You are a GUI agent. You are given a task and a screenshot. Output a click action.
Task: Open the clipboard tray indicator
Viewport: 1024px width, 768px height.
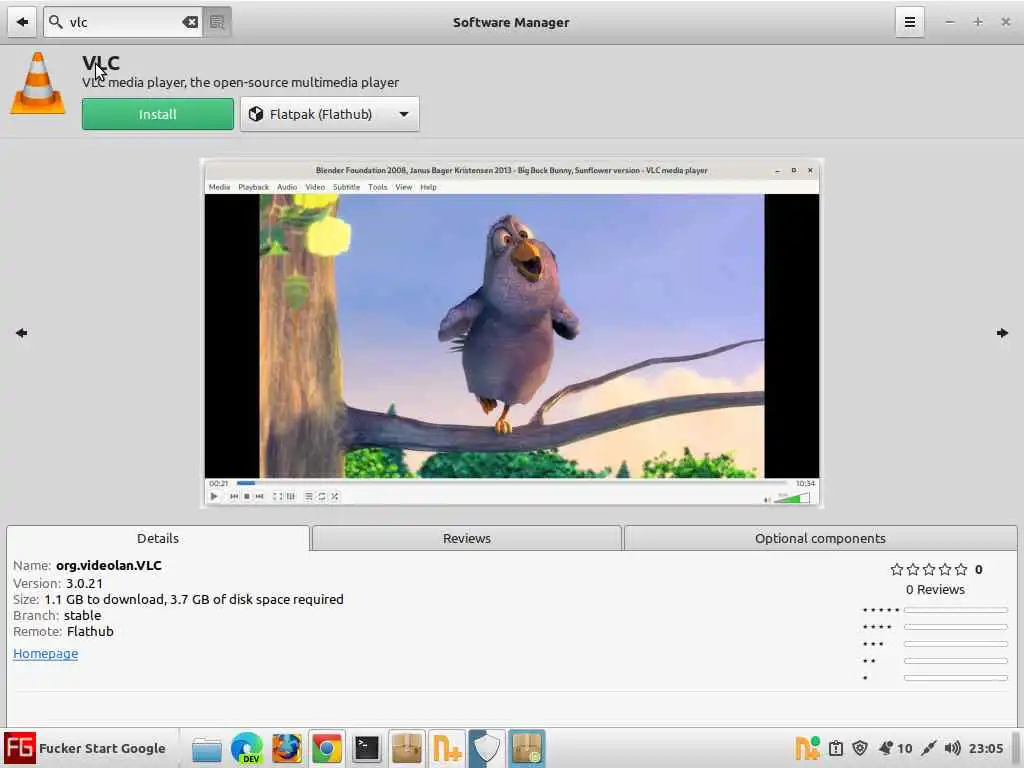coord(836,748)
